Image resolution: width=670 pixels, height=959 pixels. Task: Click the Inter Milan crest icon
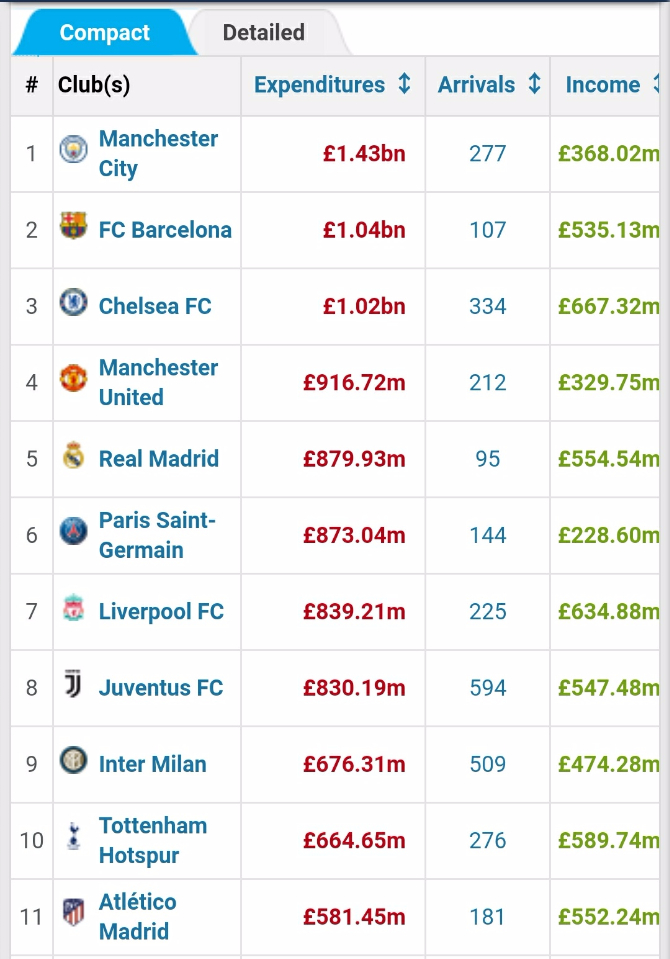[73, 761]
